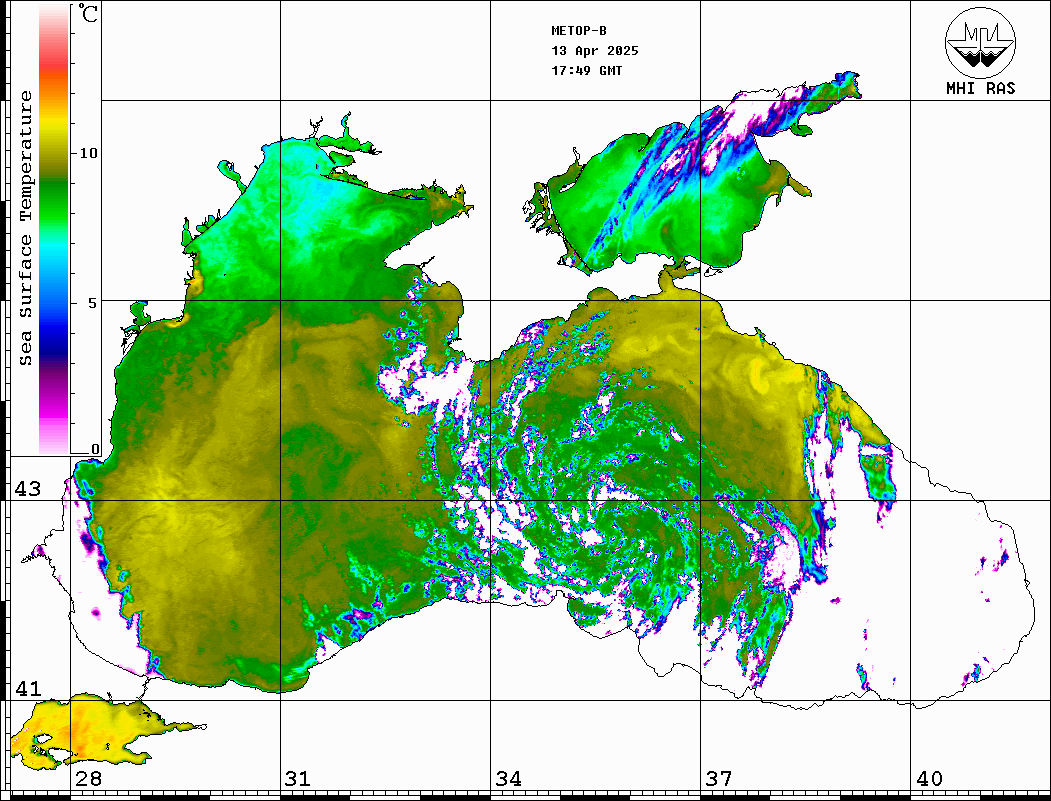Click the '0' value on temperature scale
Image resolution: width=1051 pixels, height=801 pixels.
(95, 449)
